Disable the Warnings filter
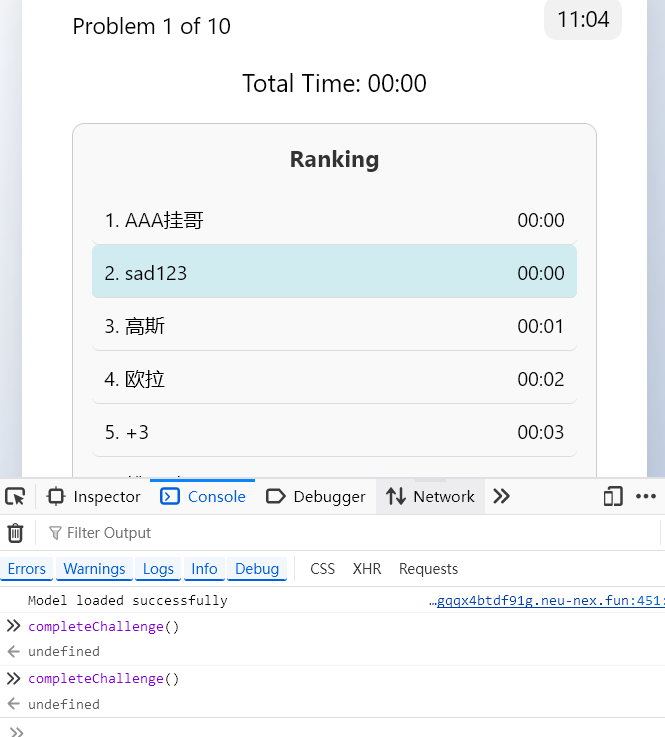The image size is (665, 737). point(94,569)
